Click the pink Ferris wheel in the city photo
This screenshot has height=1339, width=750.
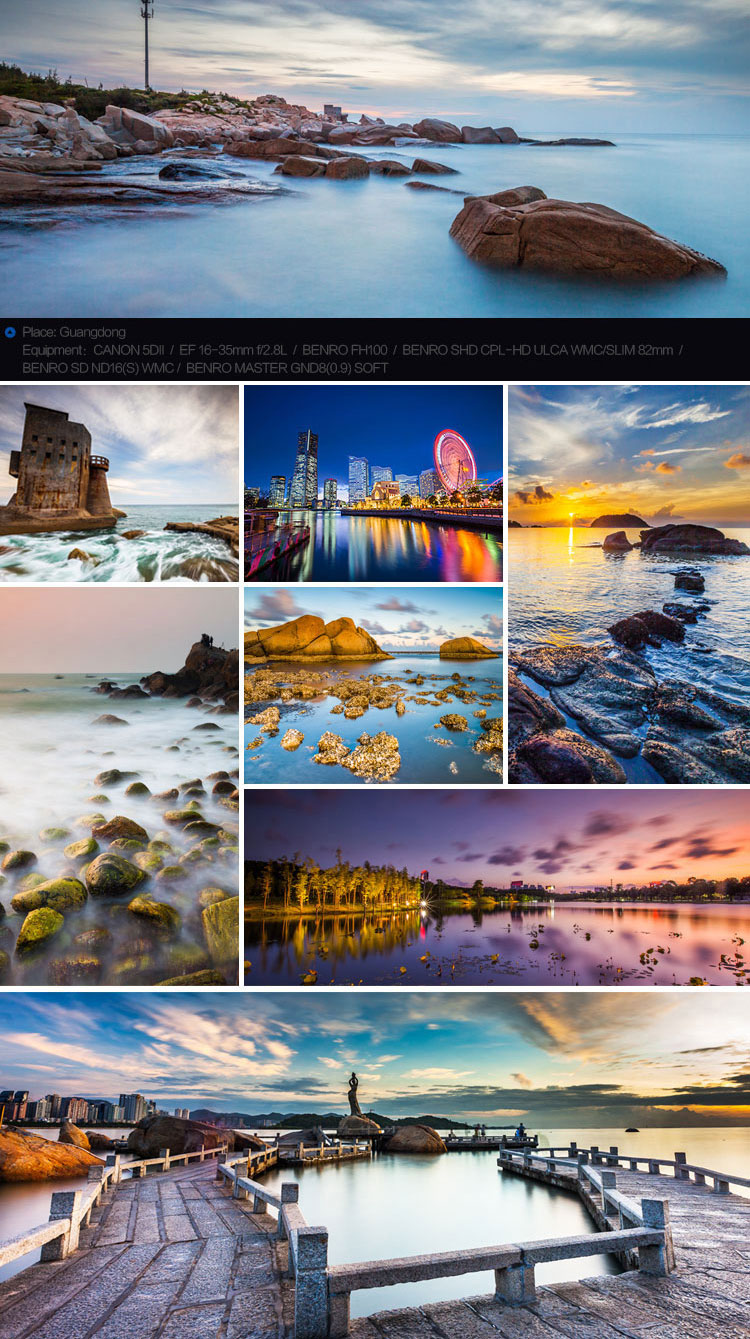455,459
